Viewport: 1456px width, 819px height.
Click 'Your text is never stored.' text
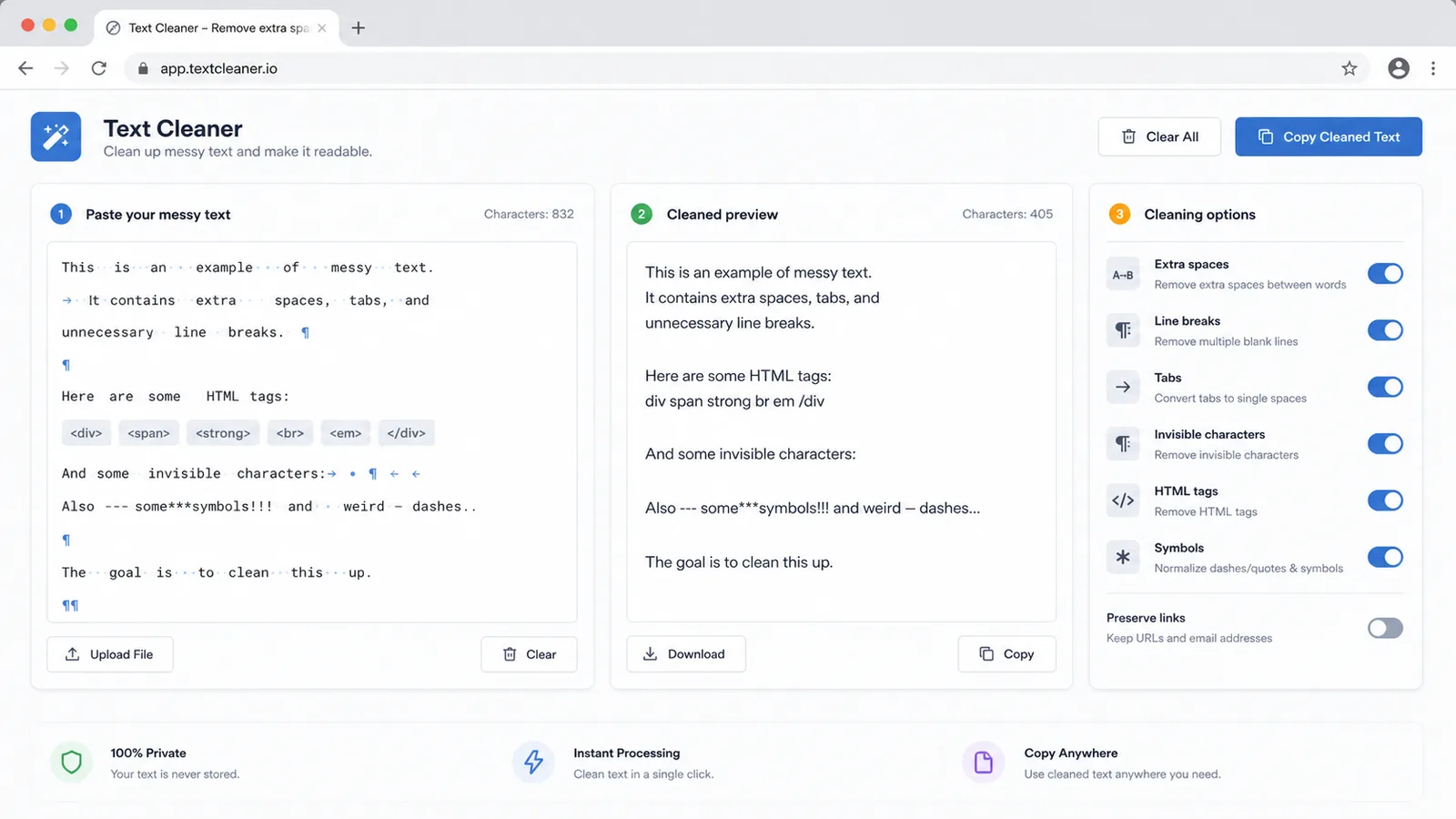175,774
